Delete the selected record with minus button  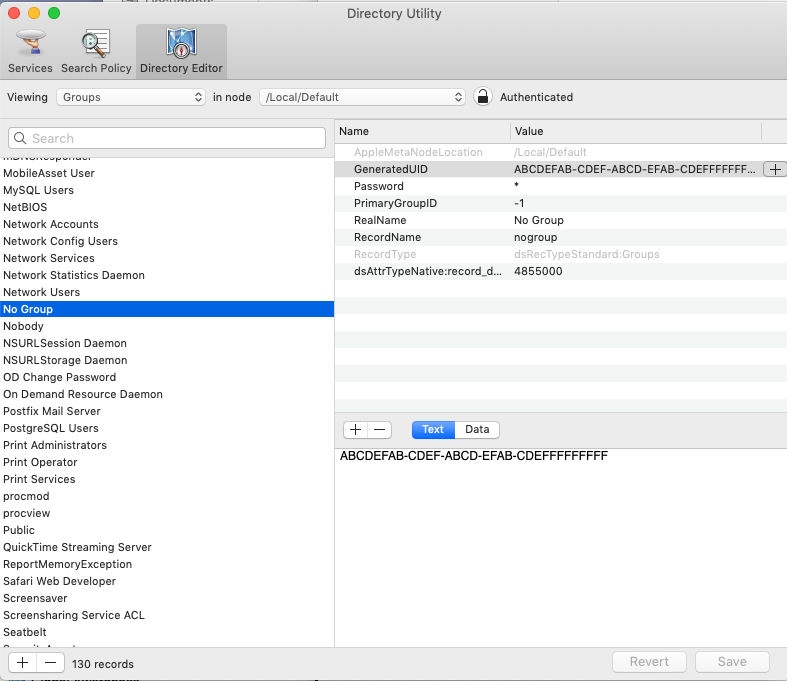(50, 663)
